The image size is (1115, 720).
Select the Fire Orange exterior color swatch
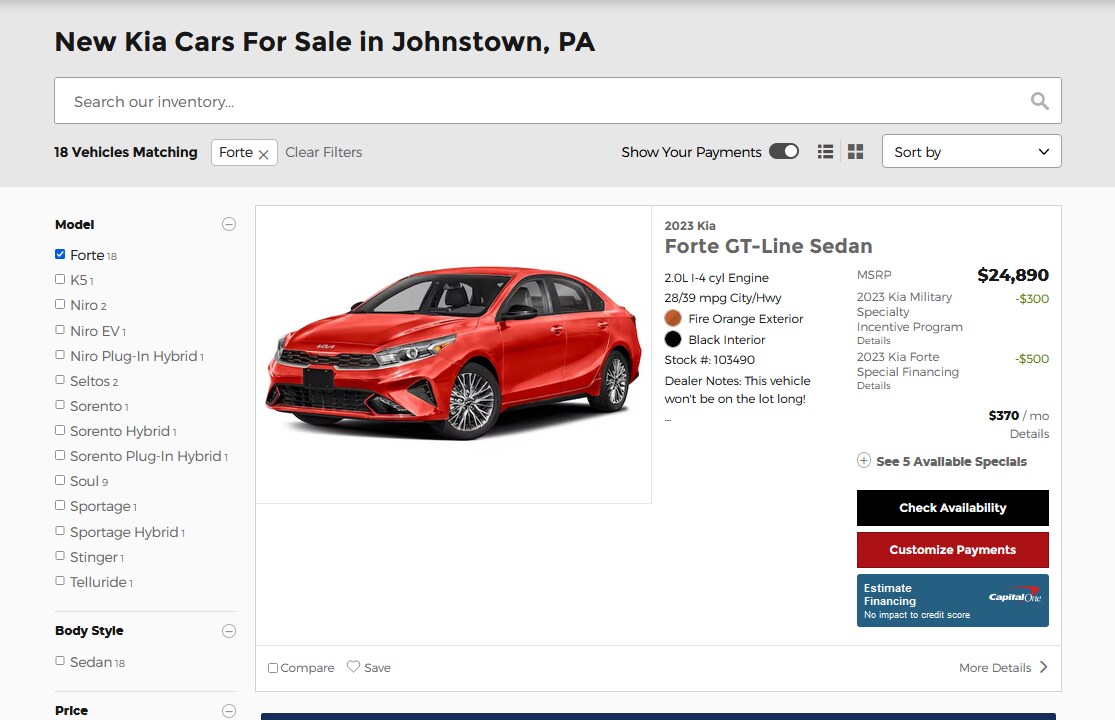tap(672, 318)
